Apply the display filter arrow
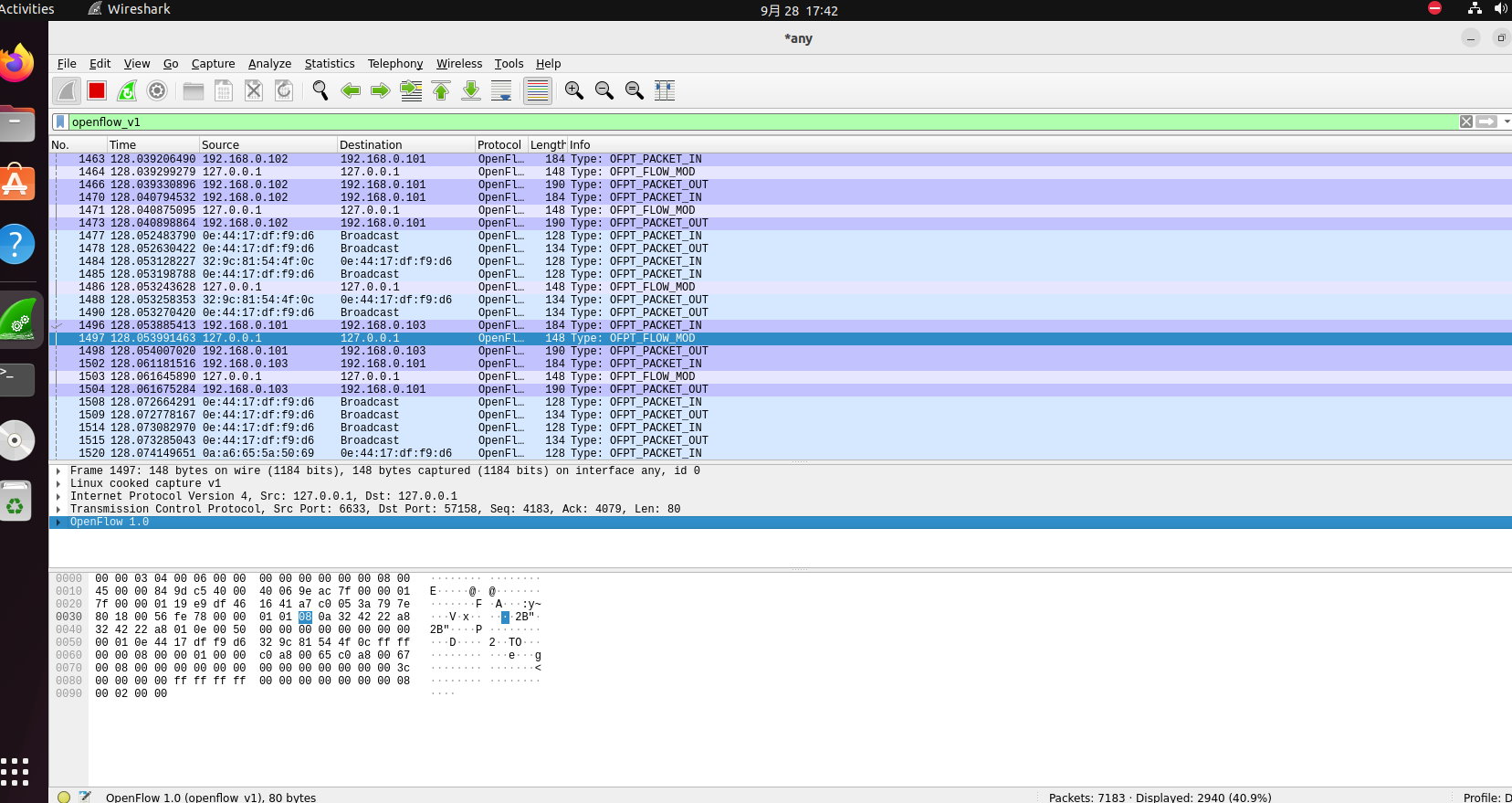Viewport: 1512px width, 803px height. [1487, 122]
